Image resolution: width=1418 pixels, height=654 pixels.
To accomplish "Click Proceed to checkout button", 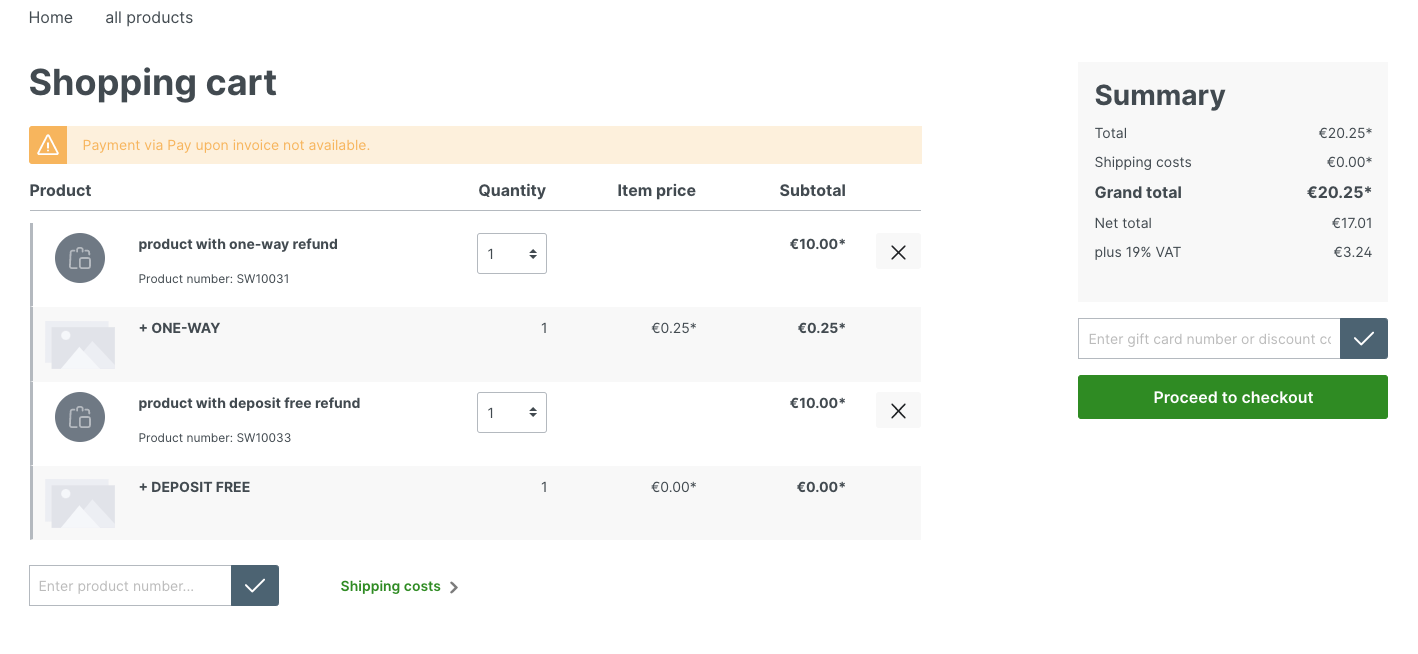I will pyautogui.click(x=1232, y=397).
